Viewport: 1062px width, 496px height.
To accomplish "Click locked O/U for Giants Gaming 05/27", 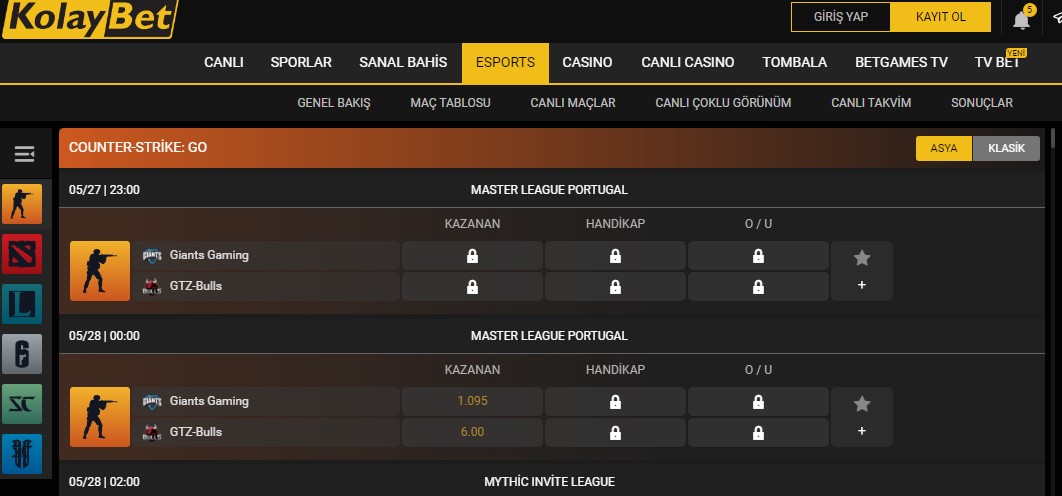I will 758,255.
